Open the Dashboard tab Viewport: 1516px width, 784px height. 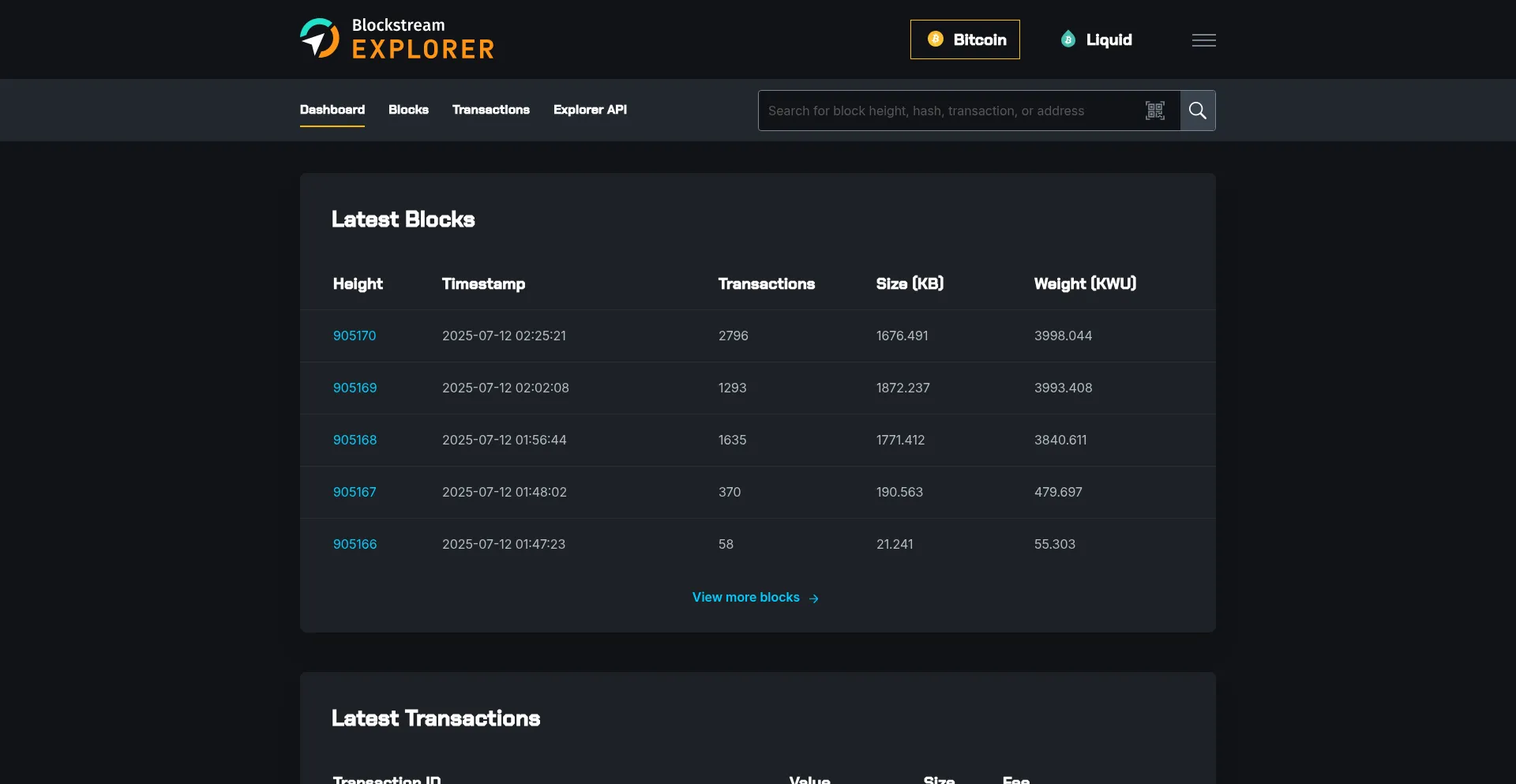[332, 110]
